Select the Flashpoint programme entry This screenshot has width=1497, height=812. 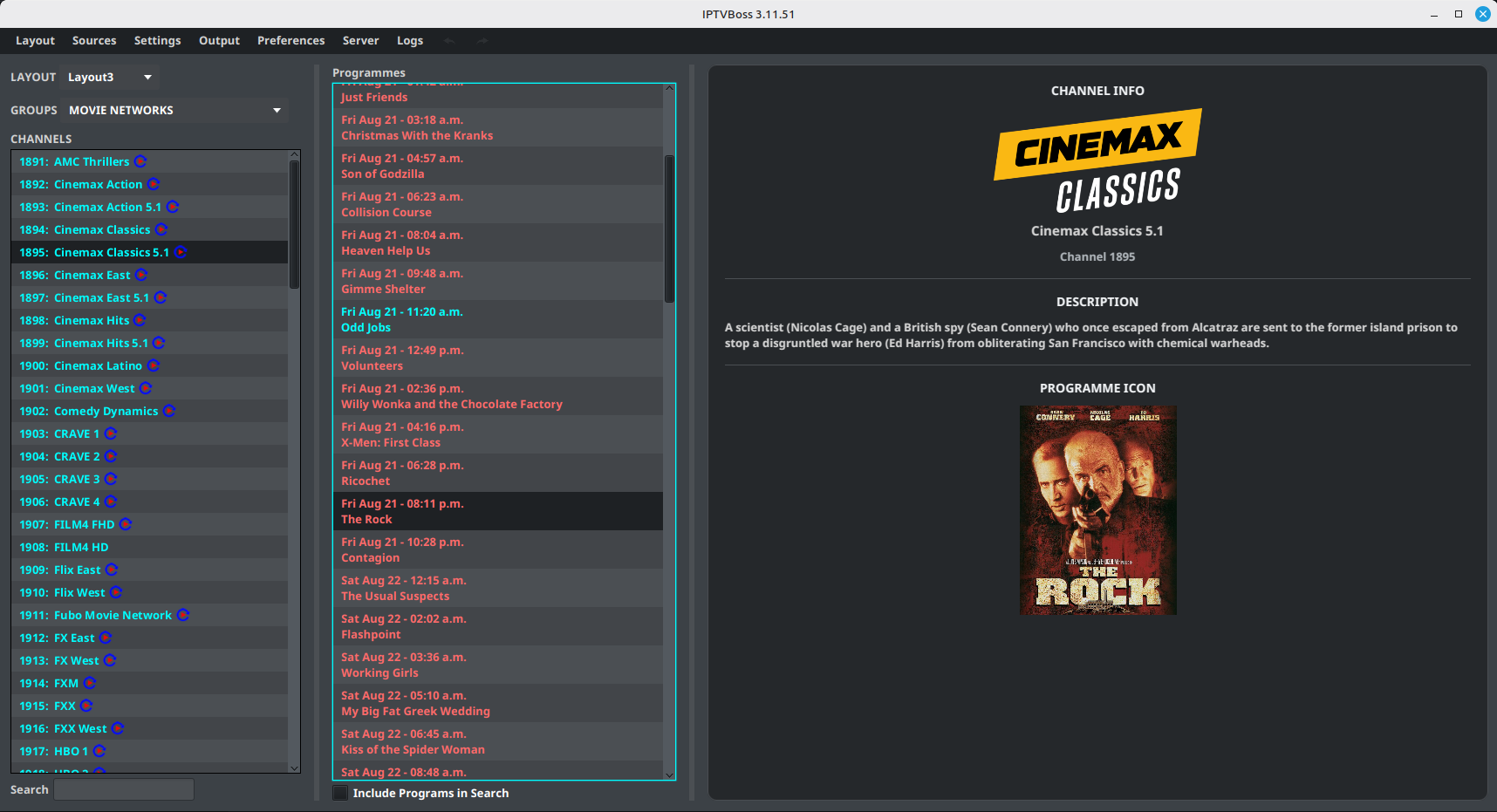click(498, 626)
